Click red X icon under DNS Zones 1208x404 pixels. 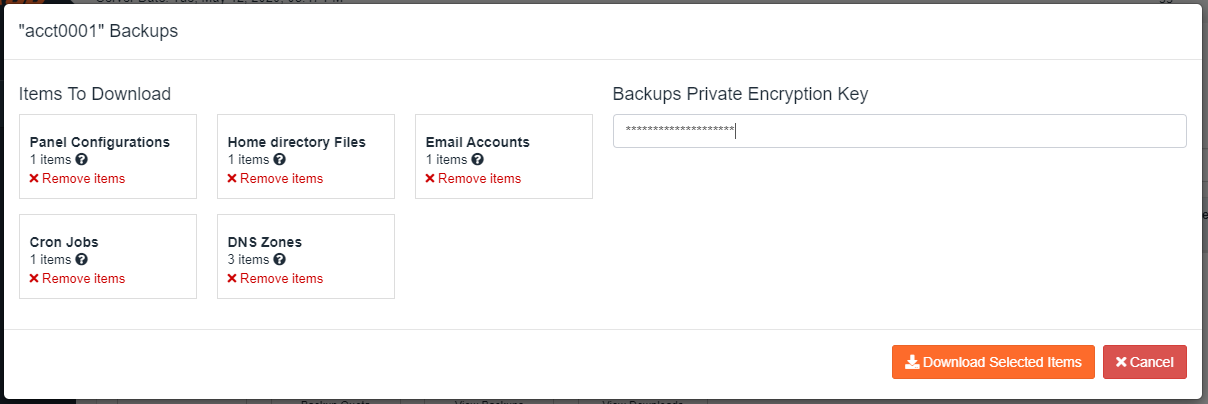coord(232,279)
